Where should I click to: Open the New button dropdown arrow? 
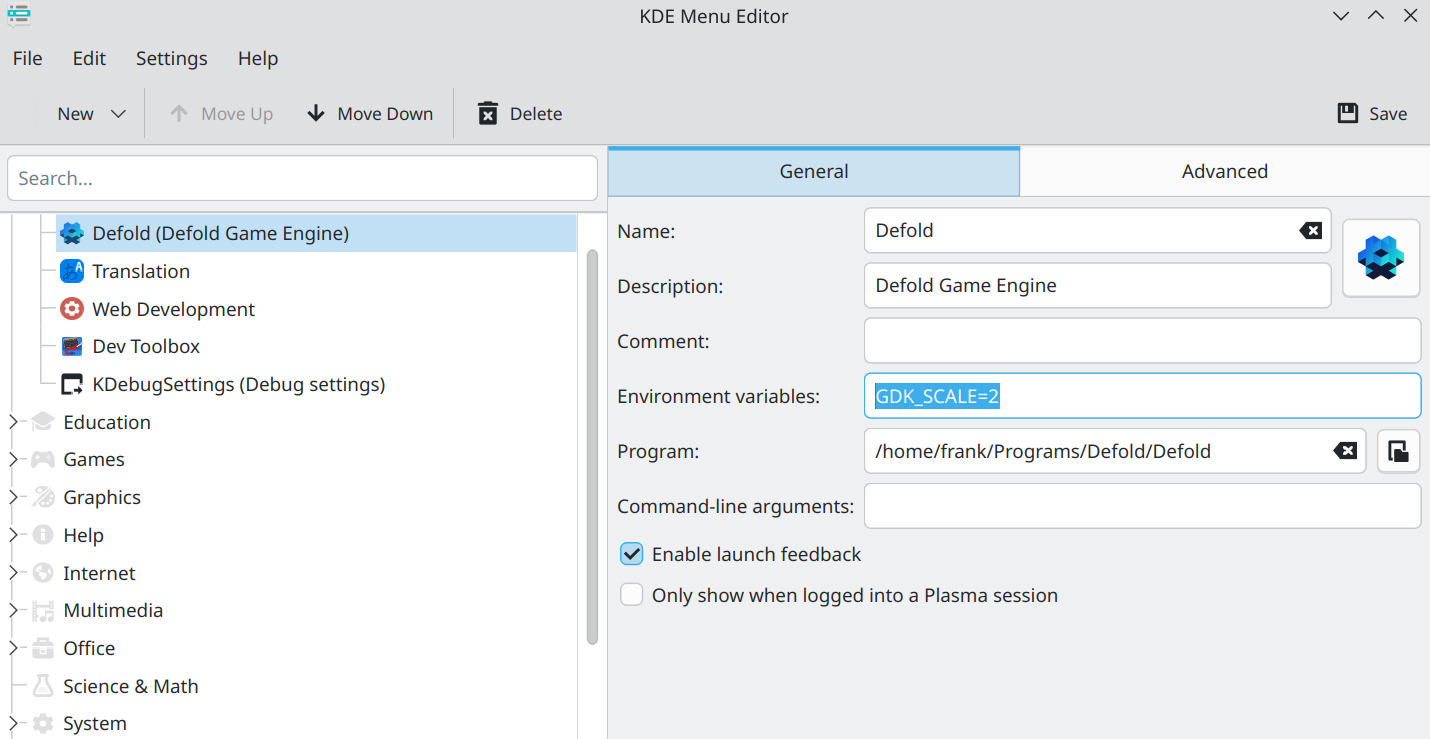click(x=118, y=113)
